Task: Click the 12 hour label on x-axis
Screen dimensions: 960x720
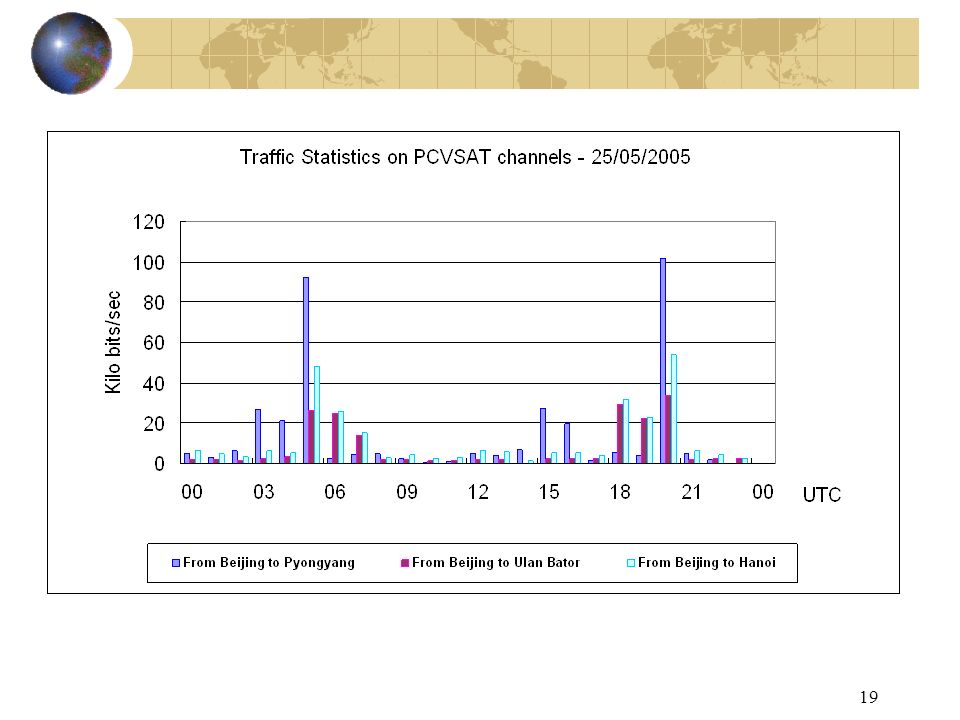Action: click(478, 492)
